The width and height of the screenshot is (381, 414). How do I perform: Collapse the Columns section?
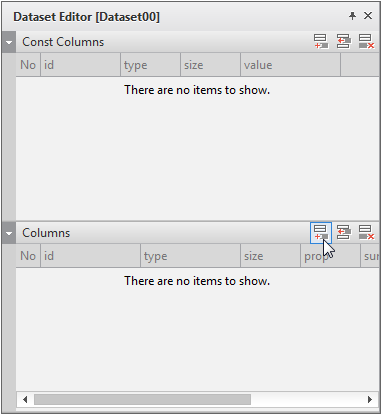tap(9, 233)
